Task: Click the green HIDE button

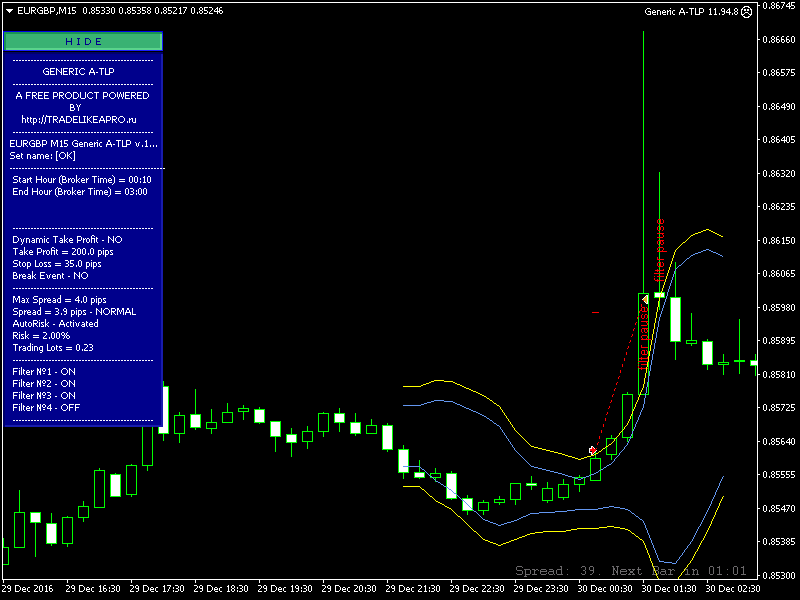Action: (83, 41)
